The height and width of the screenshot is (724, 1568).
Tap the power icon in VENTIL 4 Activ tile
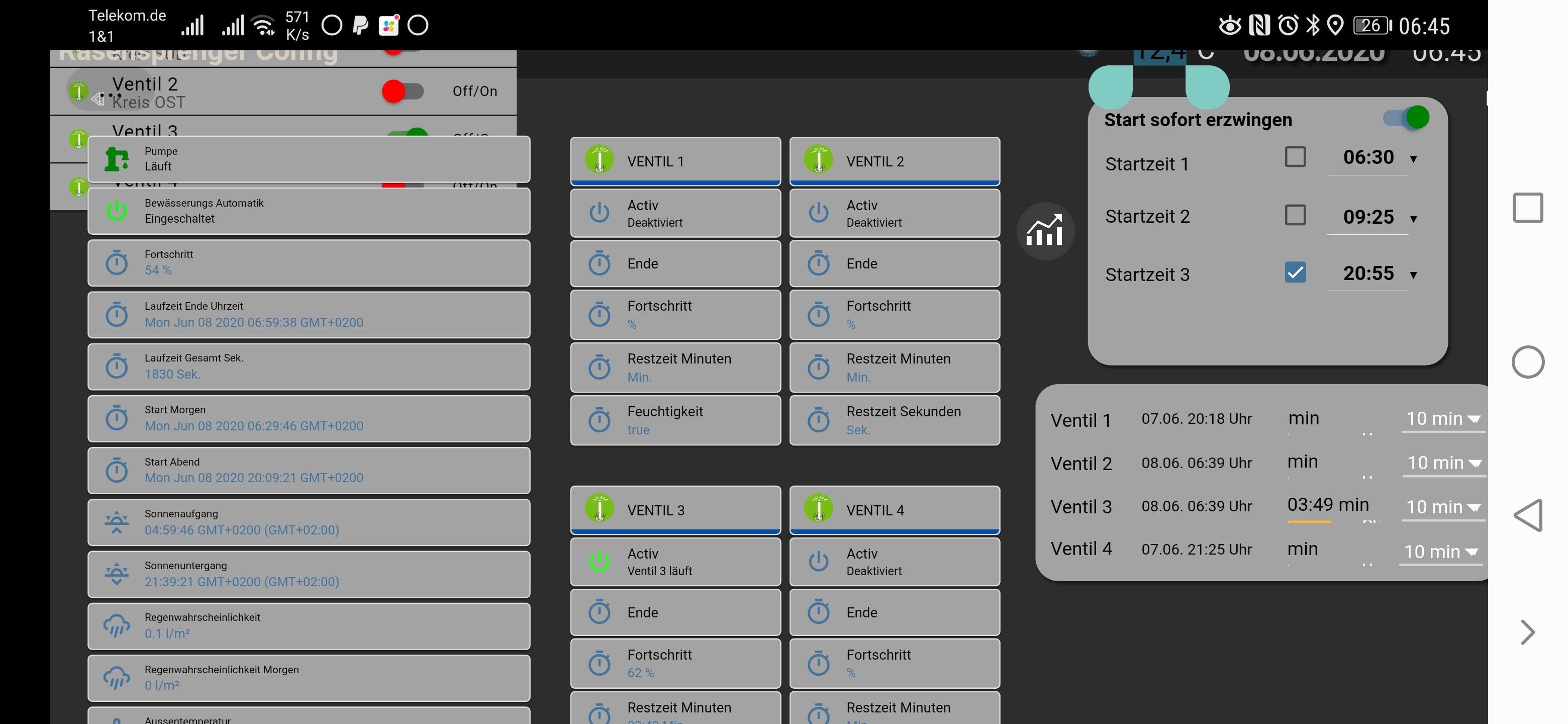[818, 561]
